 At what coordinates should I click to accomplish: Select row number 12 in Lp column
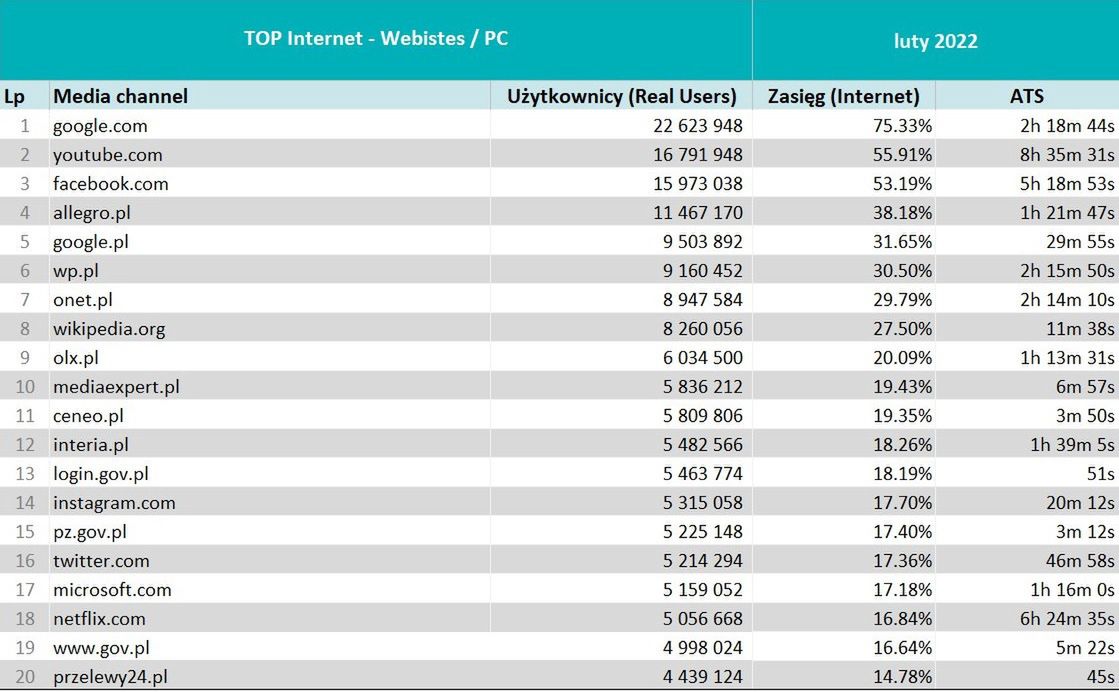[x=24, y=445]
